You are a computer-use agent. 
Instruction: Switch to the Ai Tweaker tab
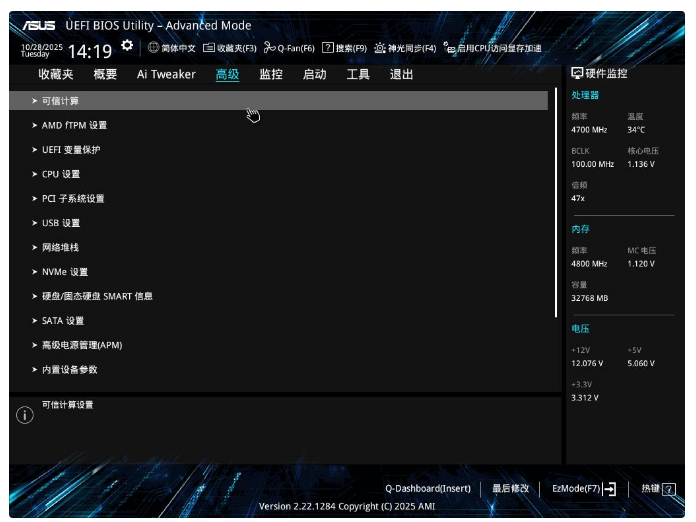coord(166,74)
